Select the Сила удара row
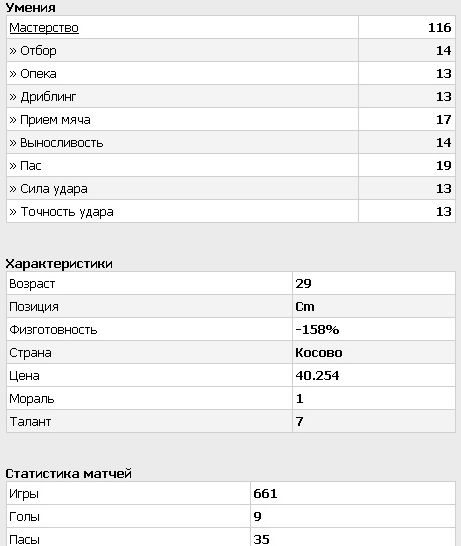 point(231,188)
